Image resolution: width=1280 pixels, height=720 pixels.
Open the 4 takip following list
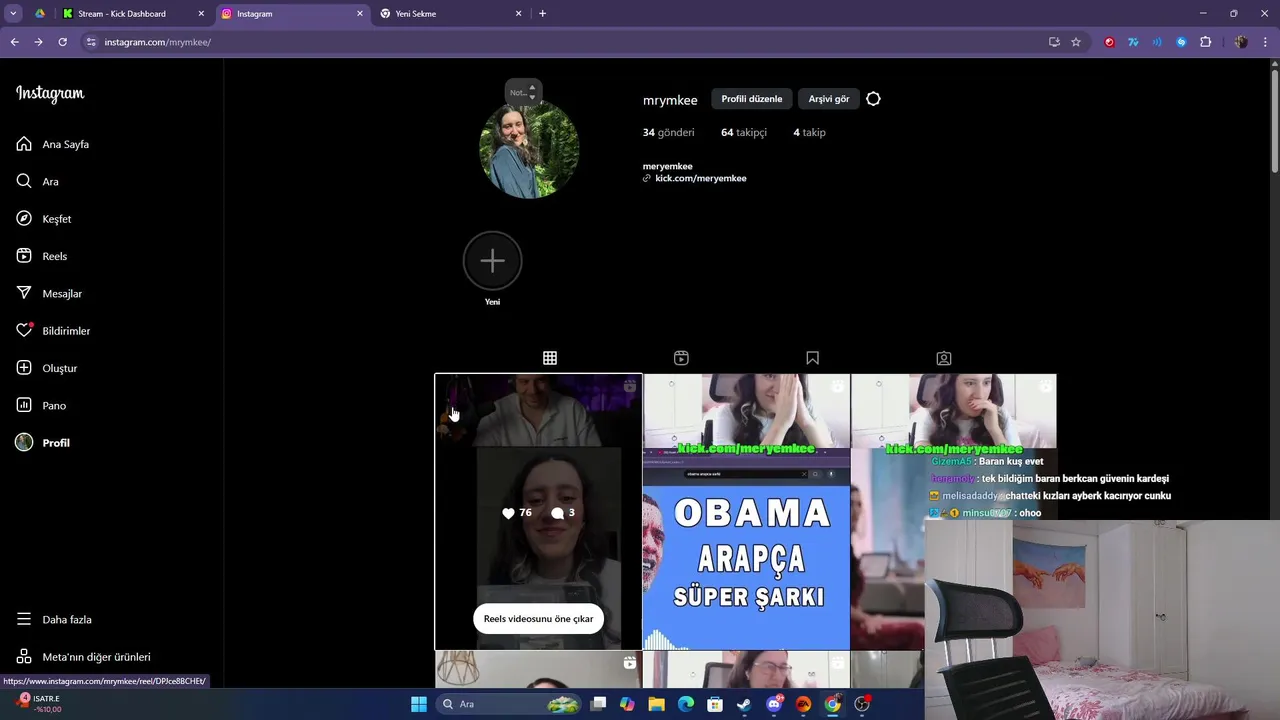coord(809,132)
